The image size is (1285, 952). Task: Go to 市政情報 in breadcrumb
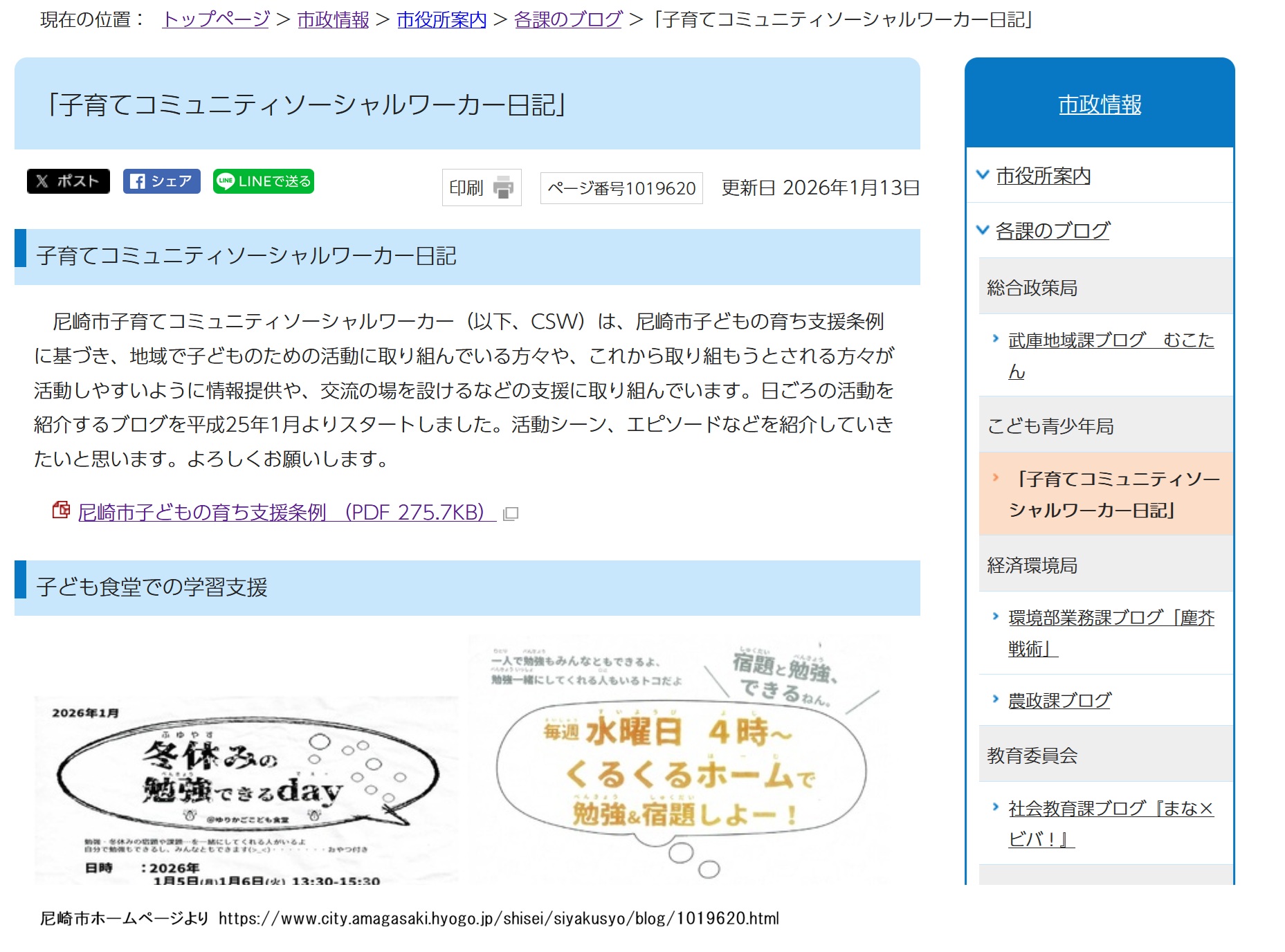[333, 19]
